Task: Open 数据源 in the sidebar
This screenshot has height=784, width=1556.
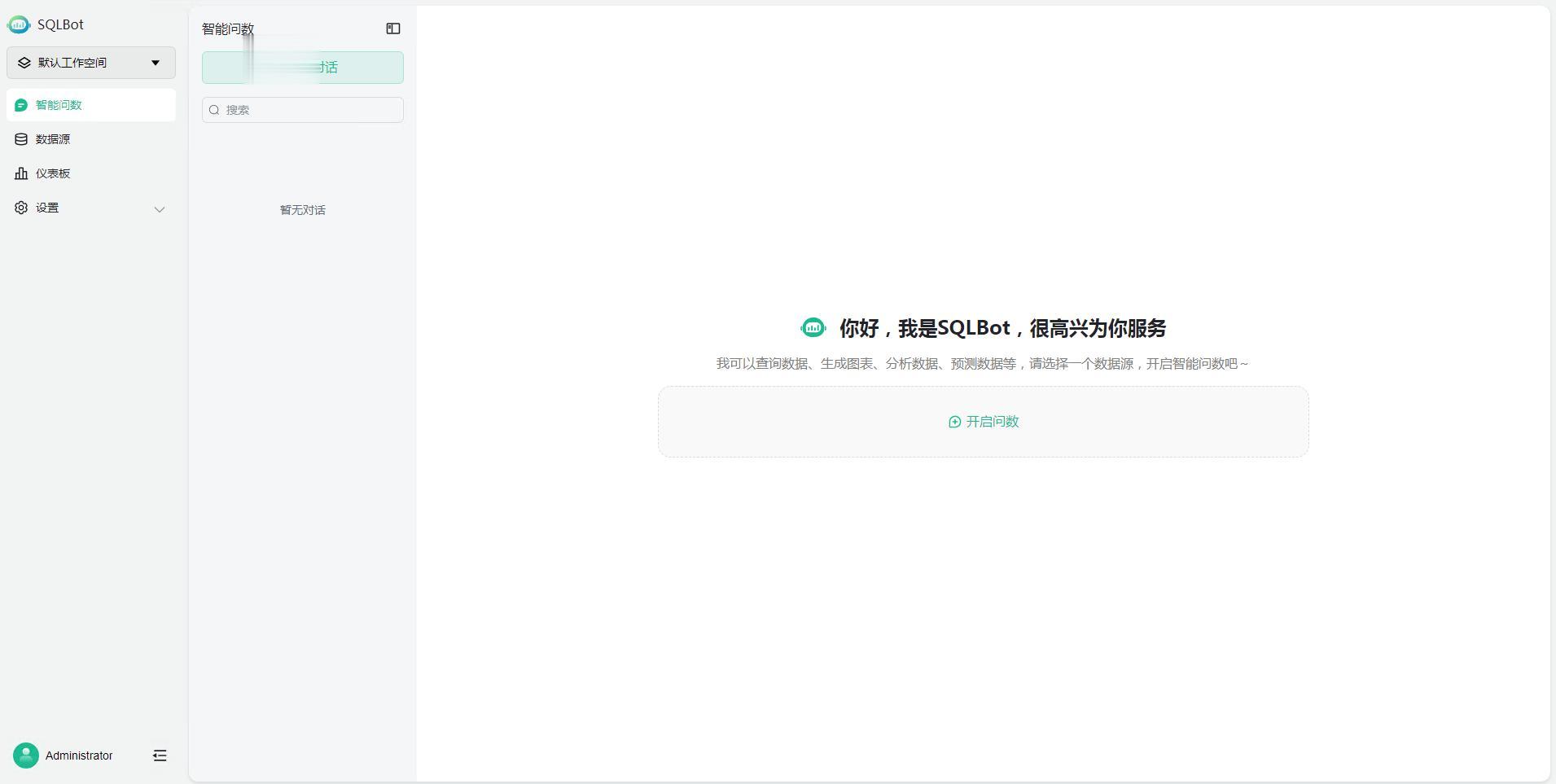Action: point(91,139)
